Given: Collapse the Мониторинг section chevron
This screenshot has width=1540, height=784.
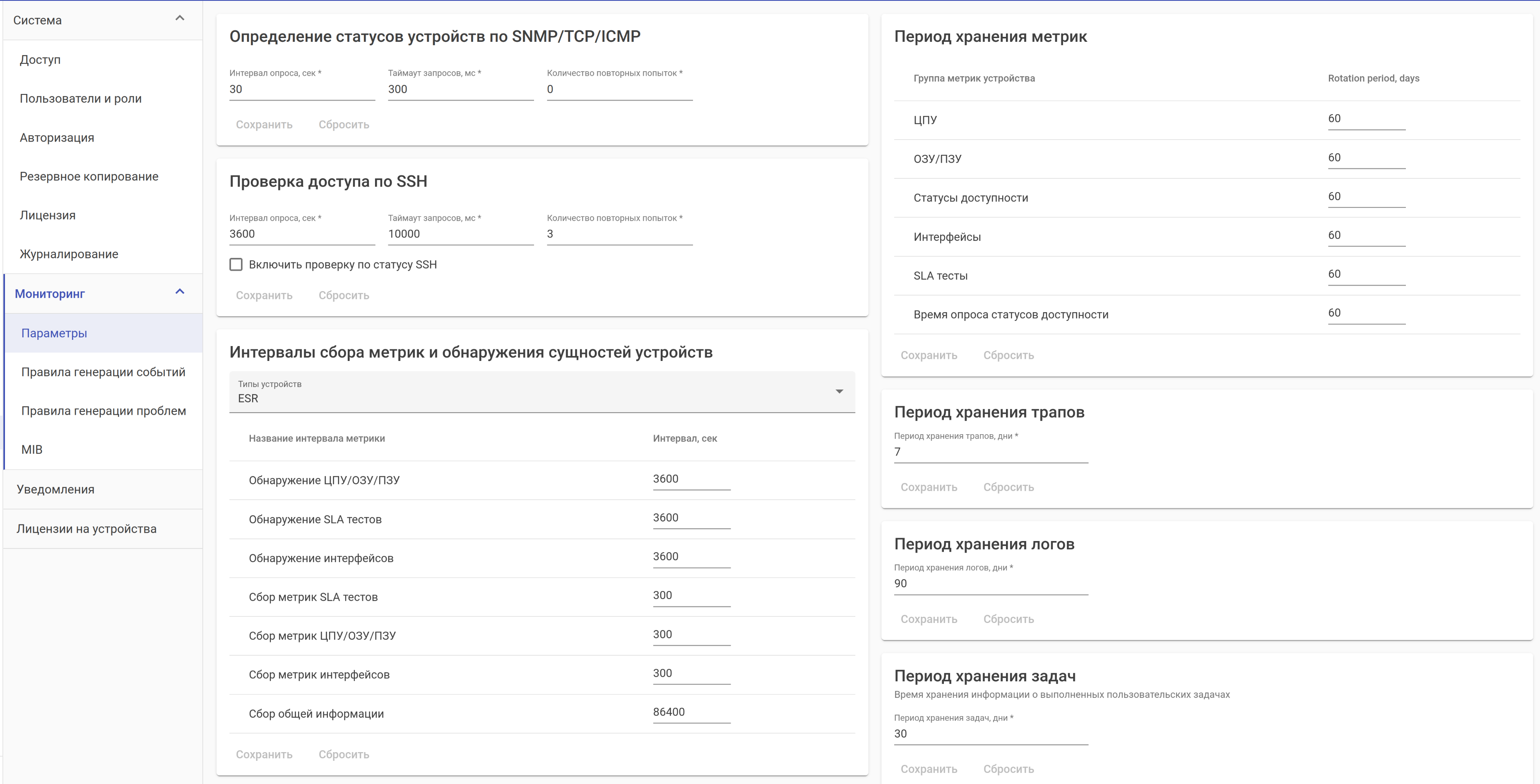Looking at the screenshot, I should pos(179,292).
